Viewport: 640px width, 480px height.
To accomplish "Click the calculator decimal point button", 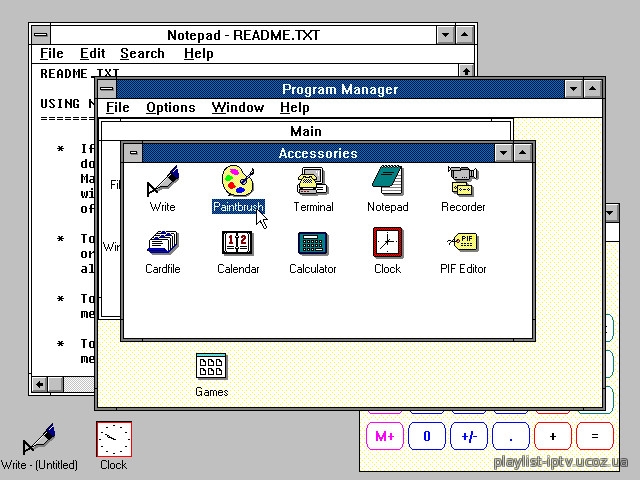I will (511, 436).
